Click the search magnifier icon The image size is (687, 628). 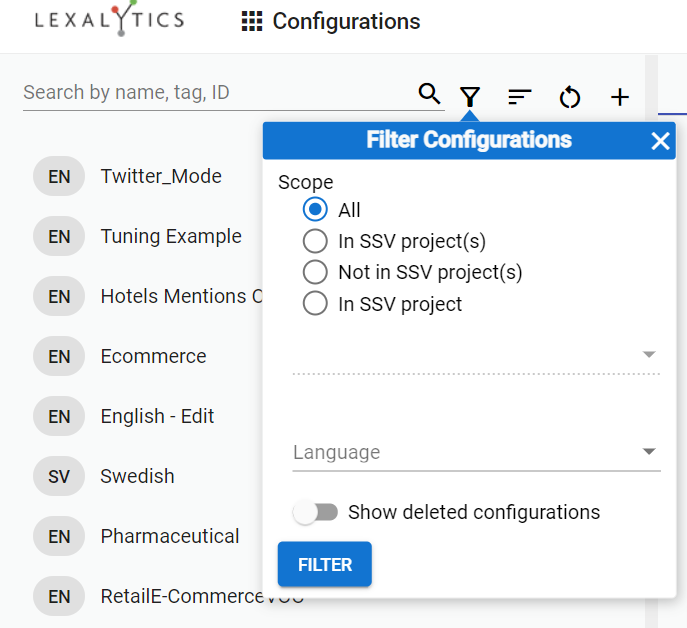pos(429,94)
